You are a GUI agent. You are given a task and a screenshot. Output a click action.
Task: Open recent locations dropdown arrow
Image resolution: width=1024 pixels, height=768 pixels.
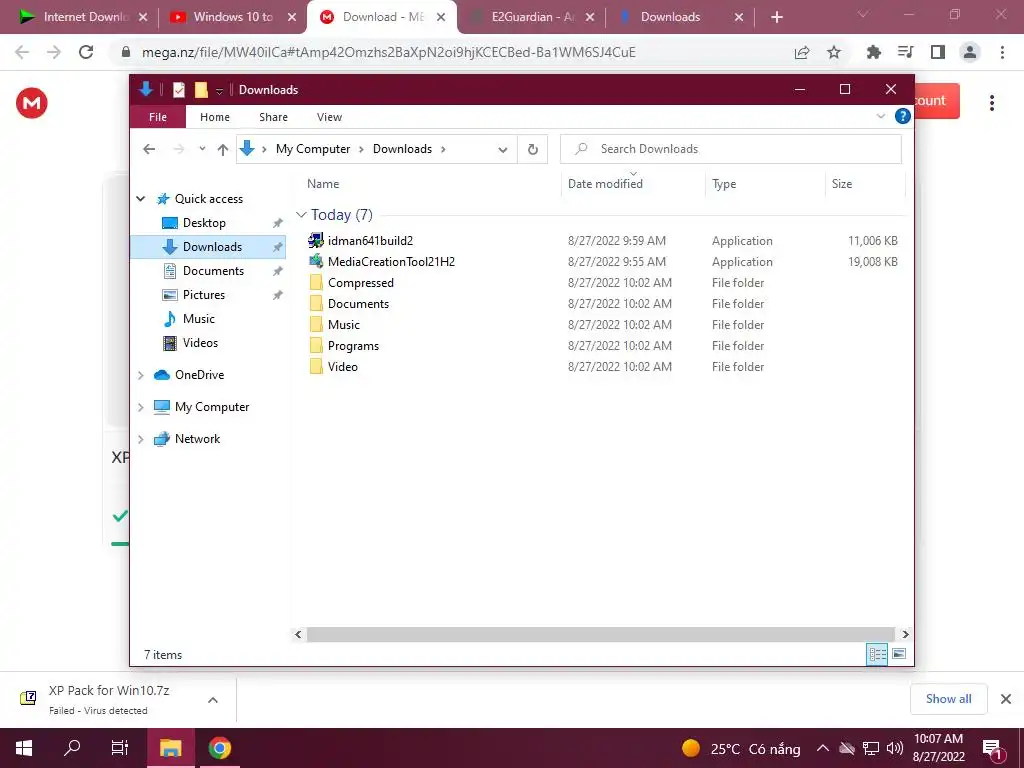[202, 149]
